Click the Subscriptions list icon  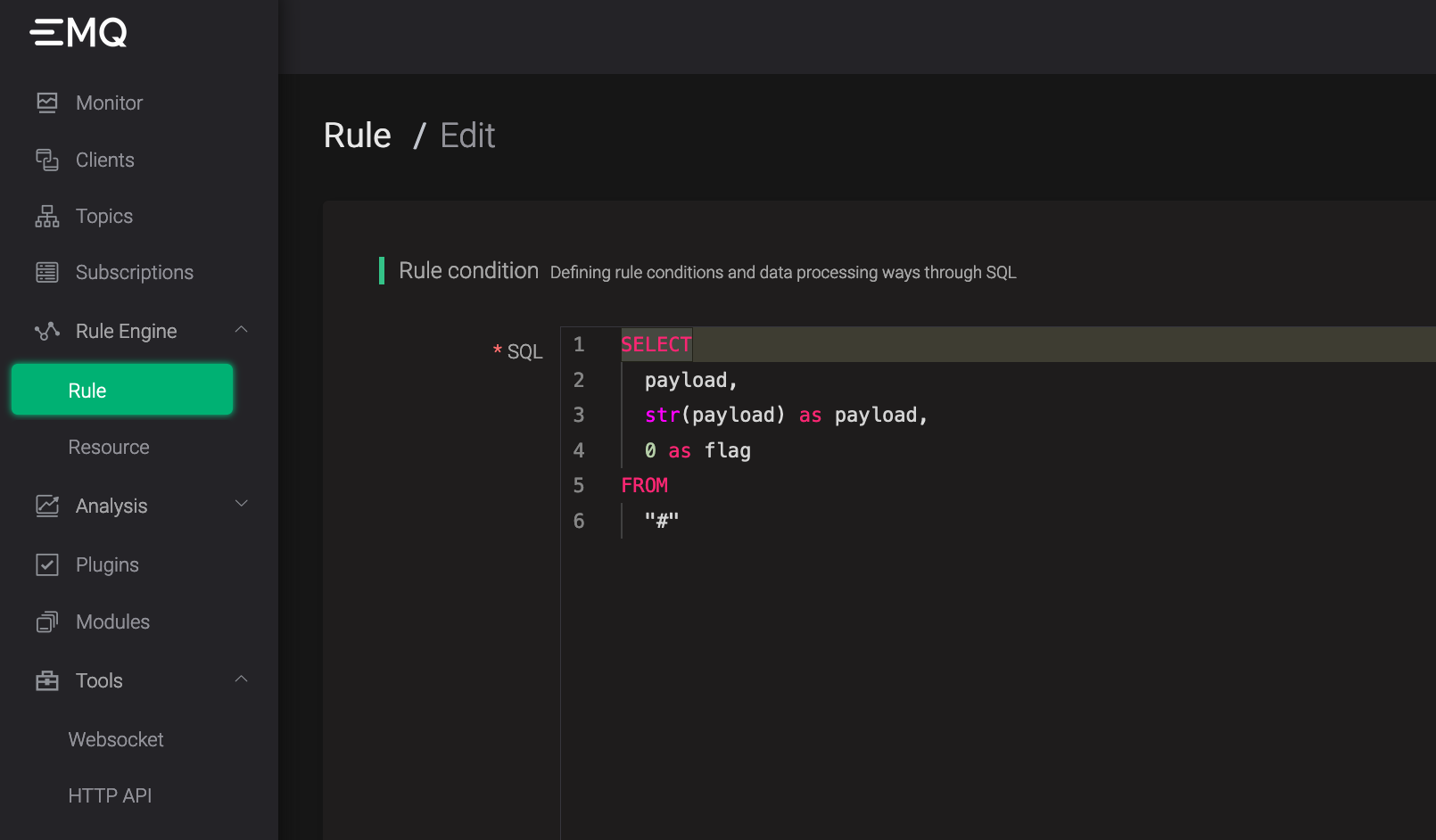tap(47, 272)
